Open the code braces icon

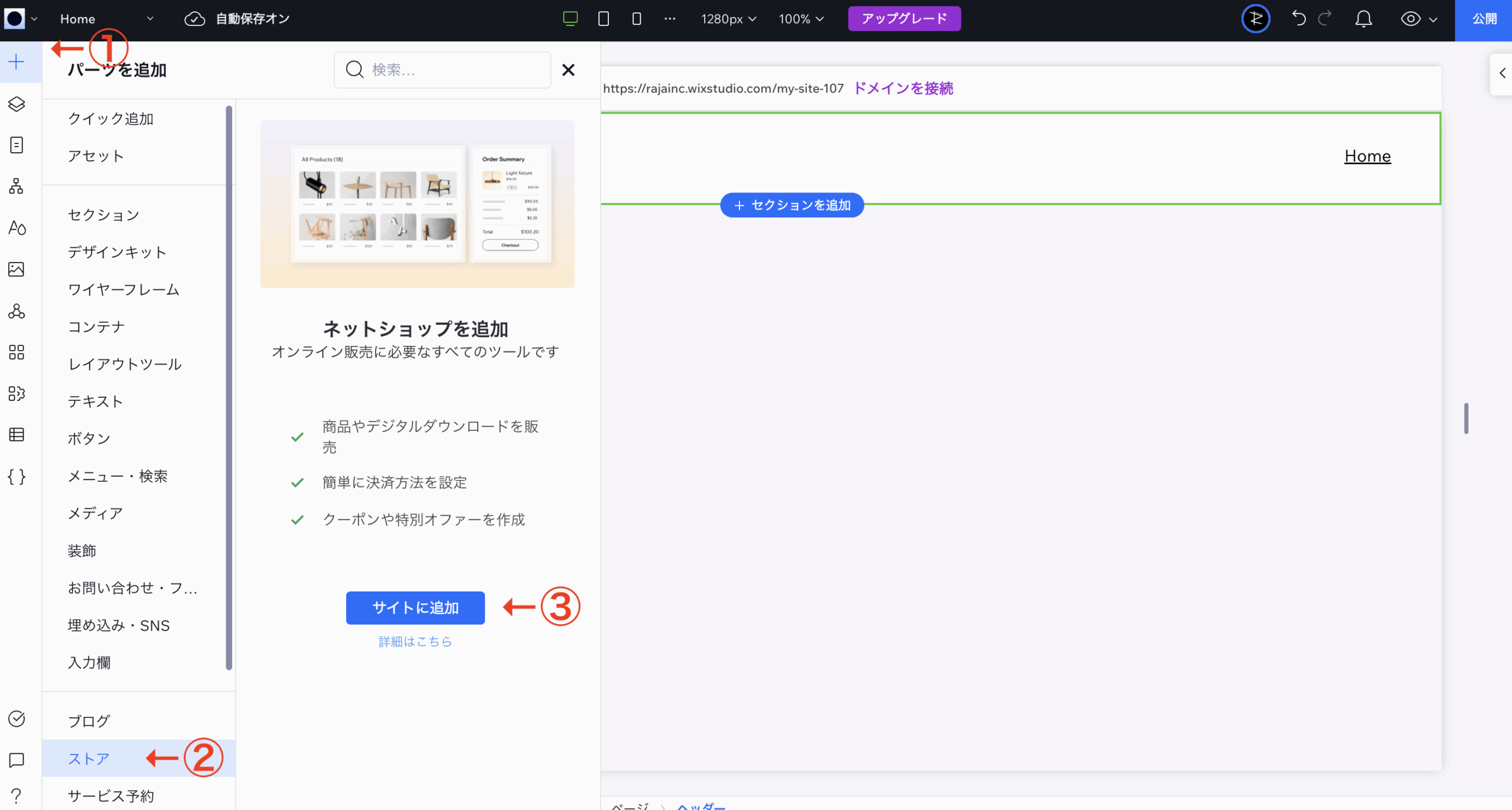[17, 476]
